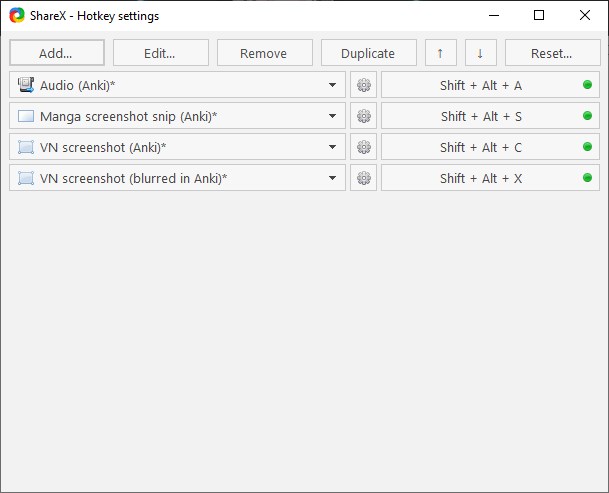609x493 pixels.
Task: Toggle green status dot for Shift + Alt + S
Action: tap(587, 116)
